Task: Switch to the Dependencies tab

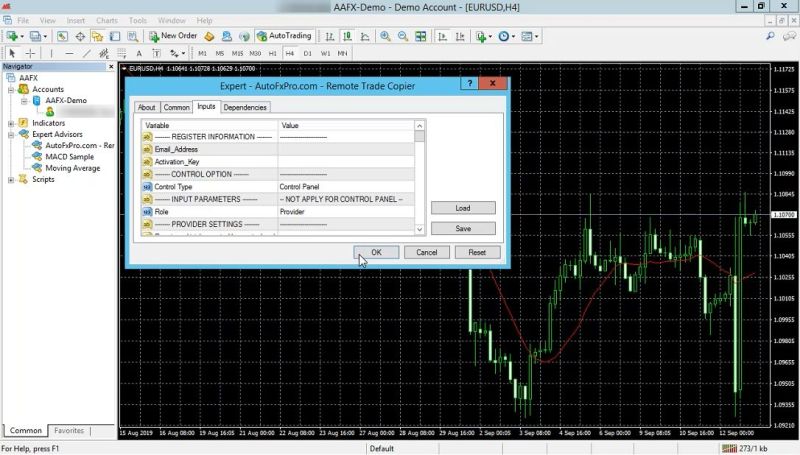Action: [x=244, y=107]
